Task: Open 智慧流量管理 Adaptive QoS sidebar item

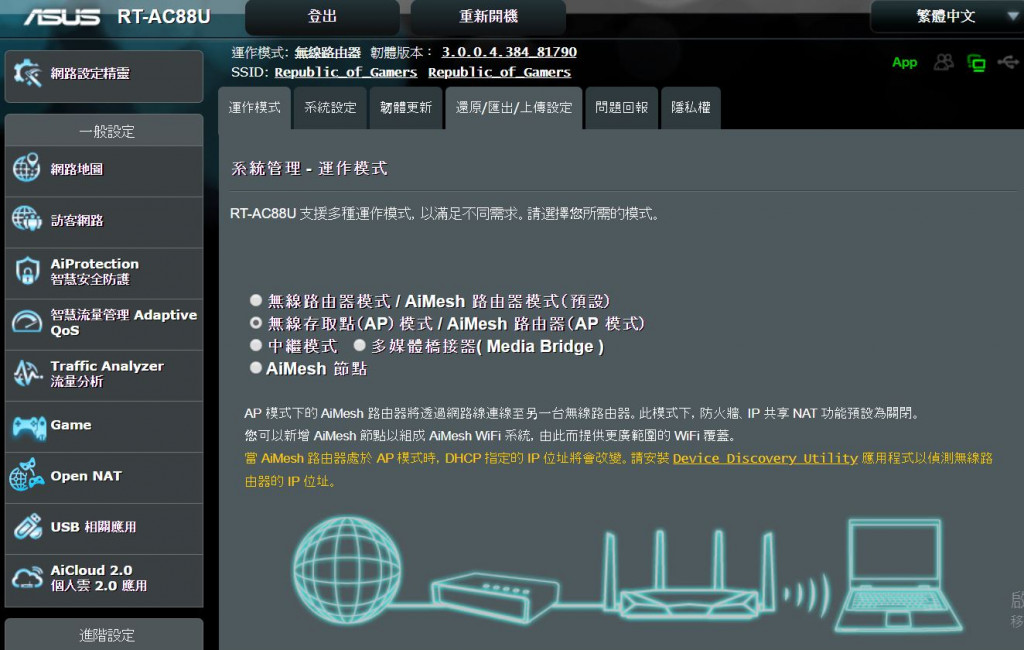Action: click(x=104, y=323)
